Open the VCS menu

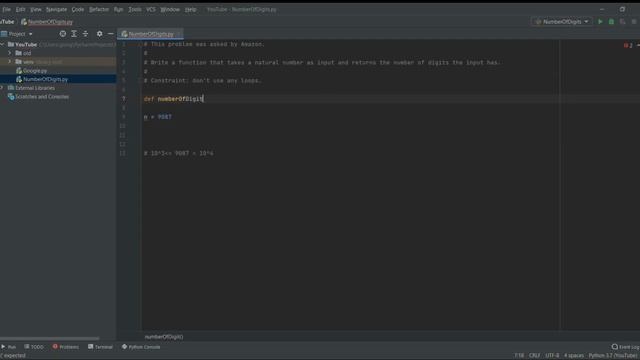click(151, 9)
